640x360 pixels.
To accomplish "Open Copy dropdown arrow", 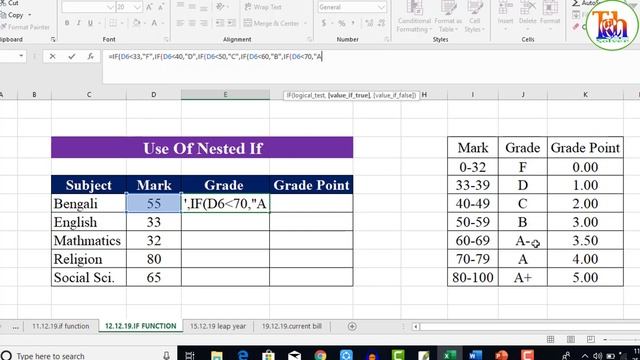I will 30,15.
